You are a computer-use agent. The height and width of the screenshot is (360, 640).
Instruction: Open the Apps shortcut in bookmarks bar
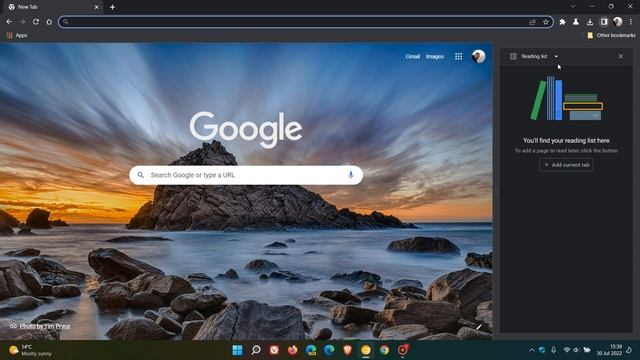[17, 36]
